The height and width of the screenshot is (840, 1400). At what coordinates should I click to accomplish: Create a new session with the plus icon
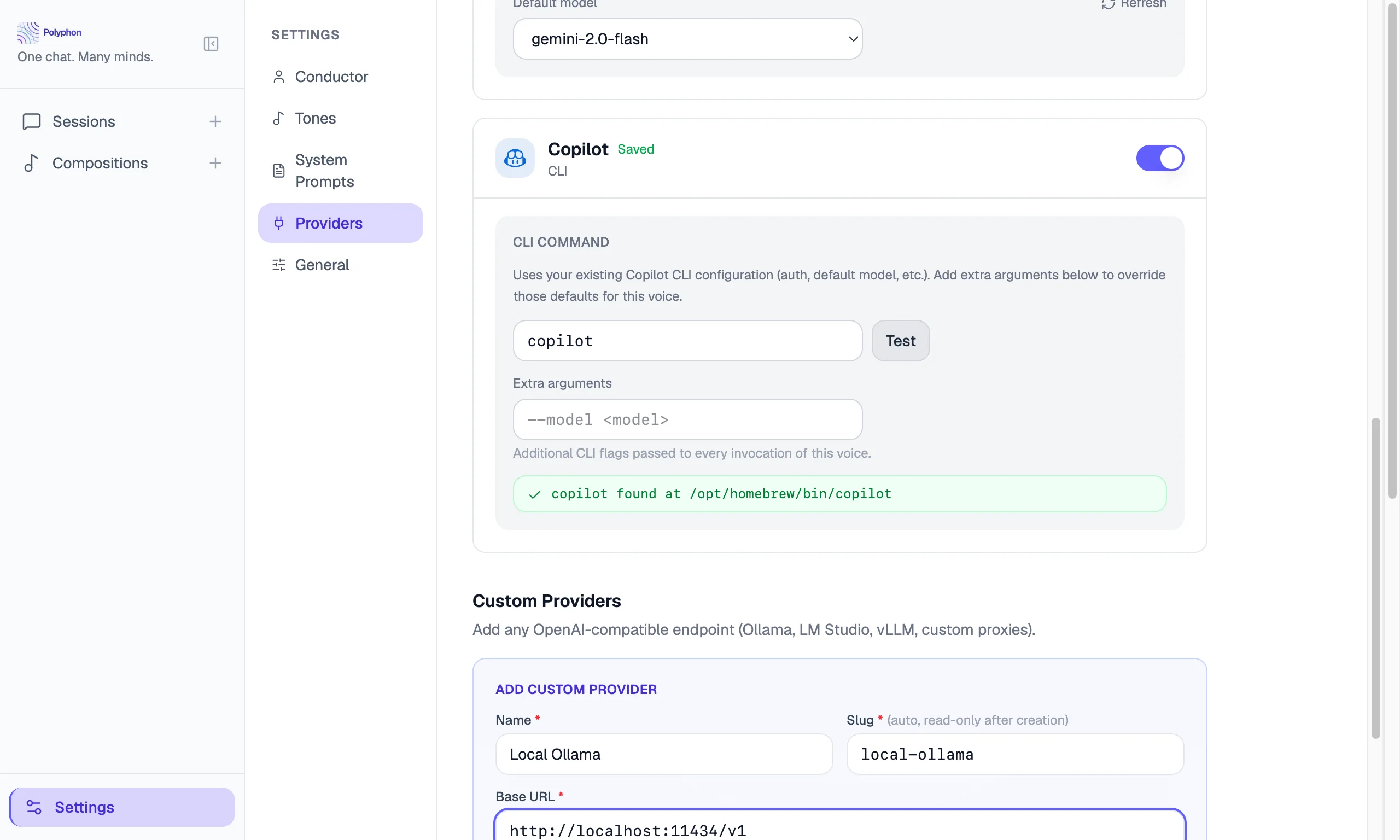[x=215, y=121]
